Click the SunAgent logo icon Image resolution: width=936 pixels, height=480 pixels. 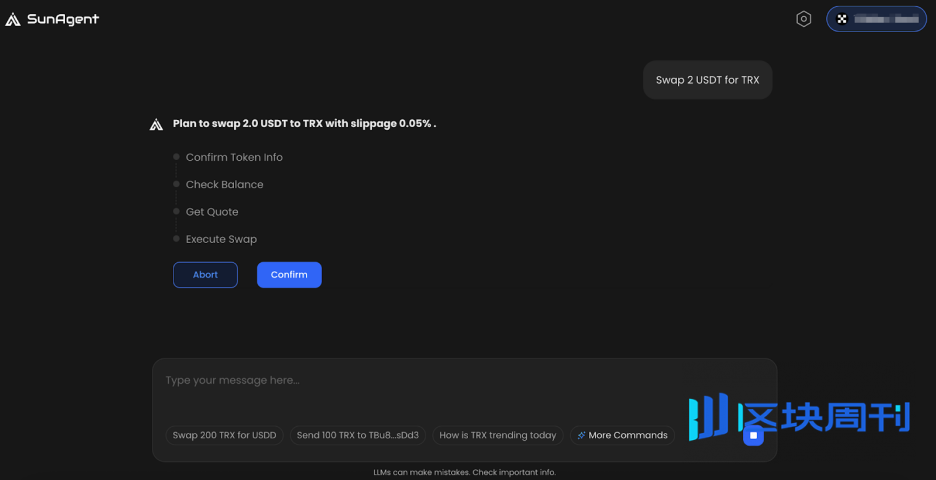(13, 19)
